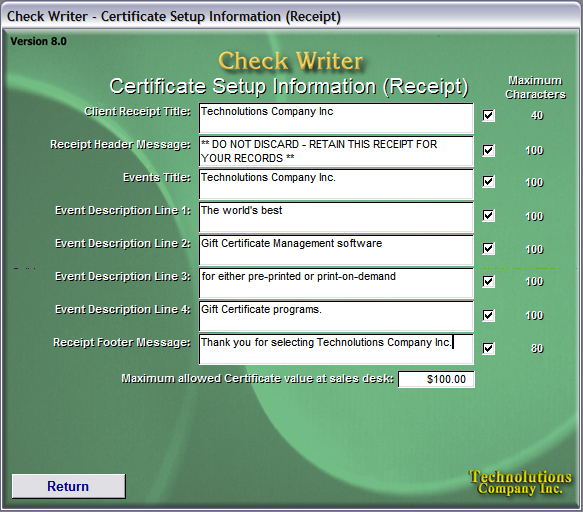The height and width of the screenshot is (512, 583).
Task: Toggle Event Description Line 1 checkbox
Action: tap(488, 215)
